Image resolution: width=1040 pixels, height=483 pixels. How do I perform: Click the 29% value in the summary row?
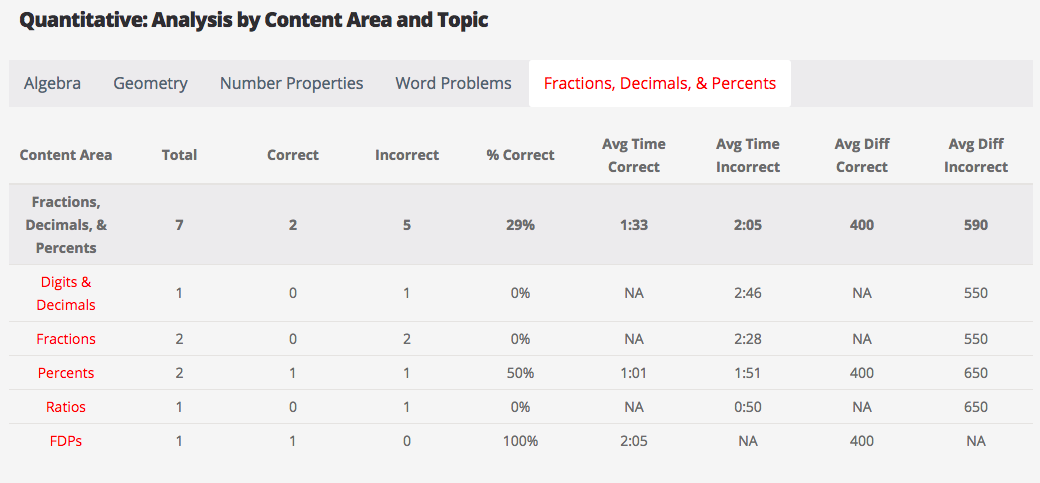(x=520, y=225)
